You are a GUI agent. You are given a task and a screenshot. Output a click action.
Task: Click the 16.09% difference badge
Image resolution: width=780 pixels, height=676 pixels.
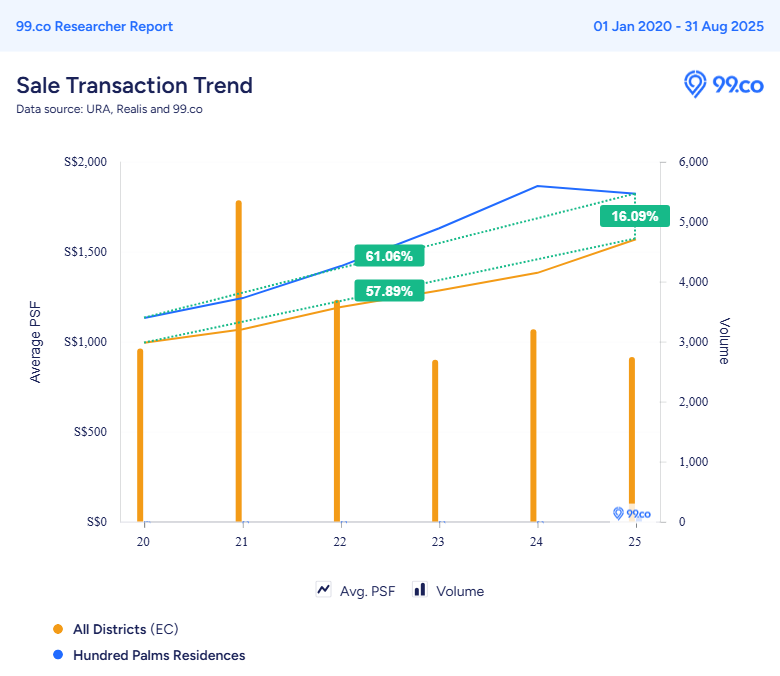pyautogui.click(x=635, y=216)
